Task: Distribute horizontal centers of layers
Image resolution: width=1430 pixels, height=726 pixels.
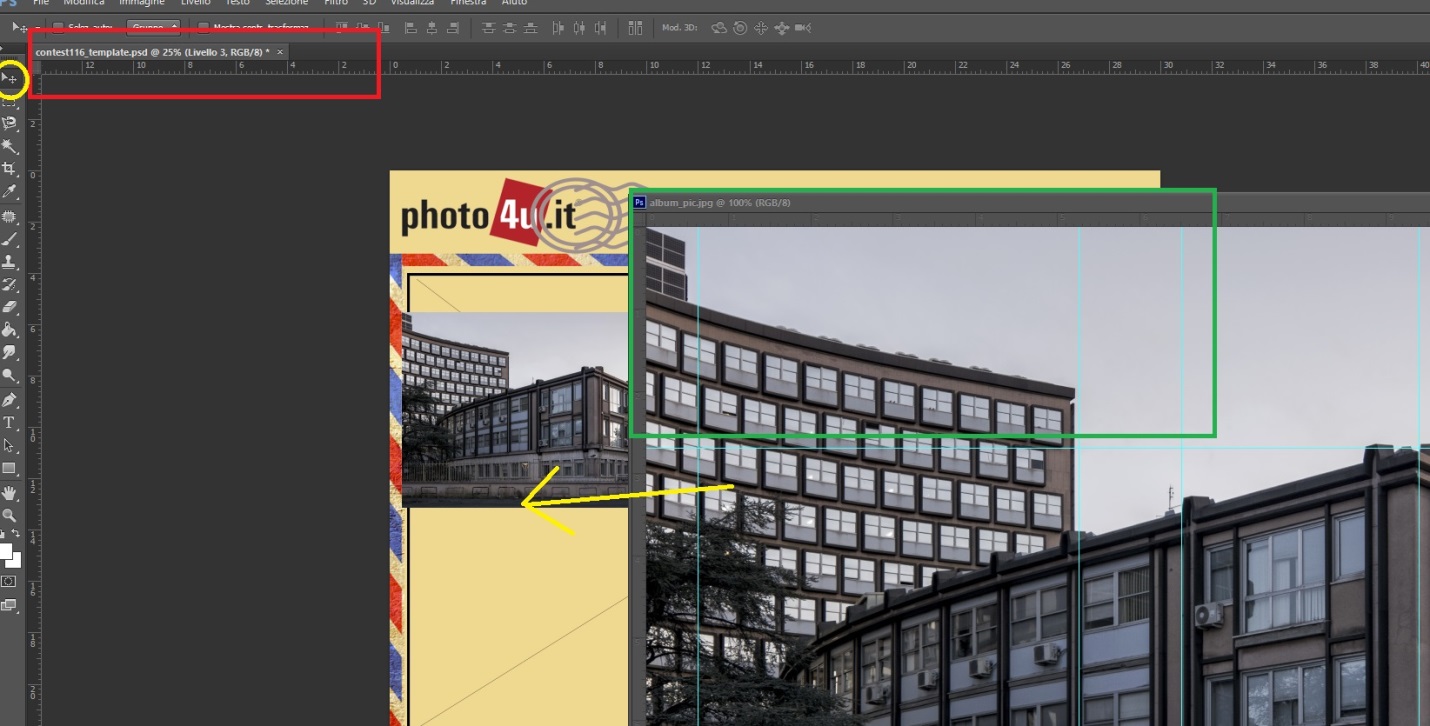Action: [580, 27]
